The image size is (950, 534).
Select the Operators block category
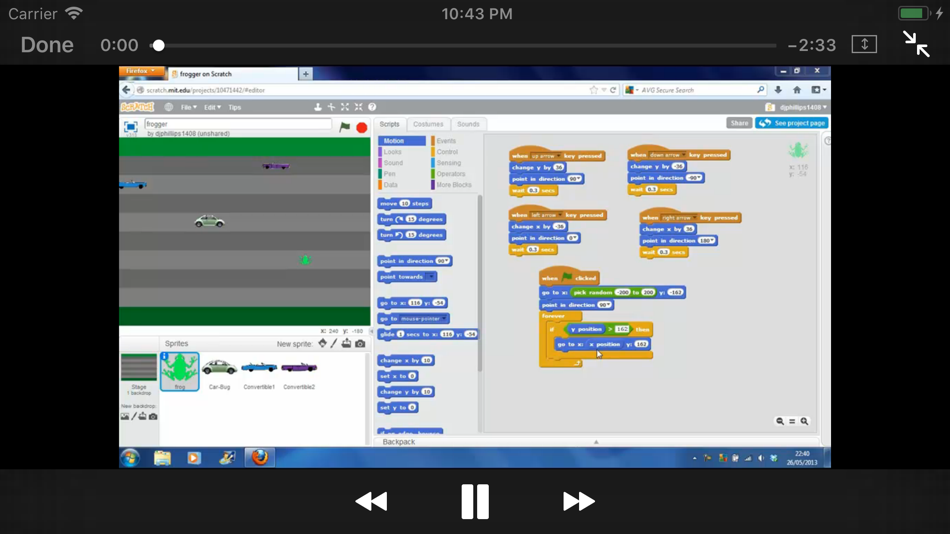click(453, 173)
